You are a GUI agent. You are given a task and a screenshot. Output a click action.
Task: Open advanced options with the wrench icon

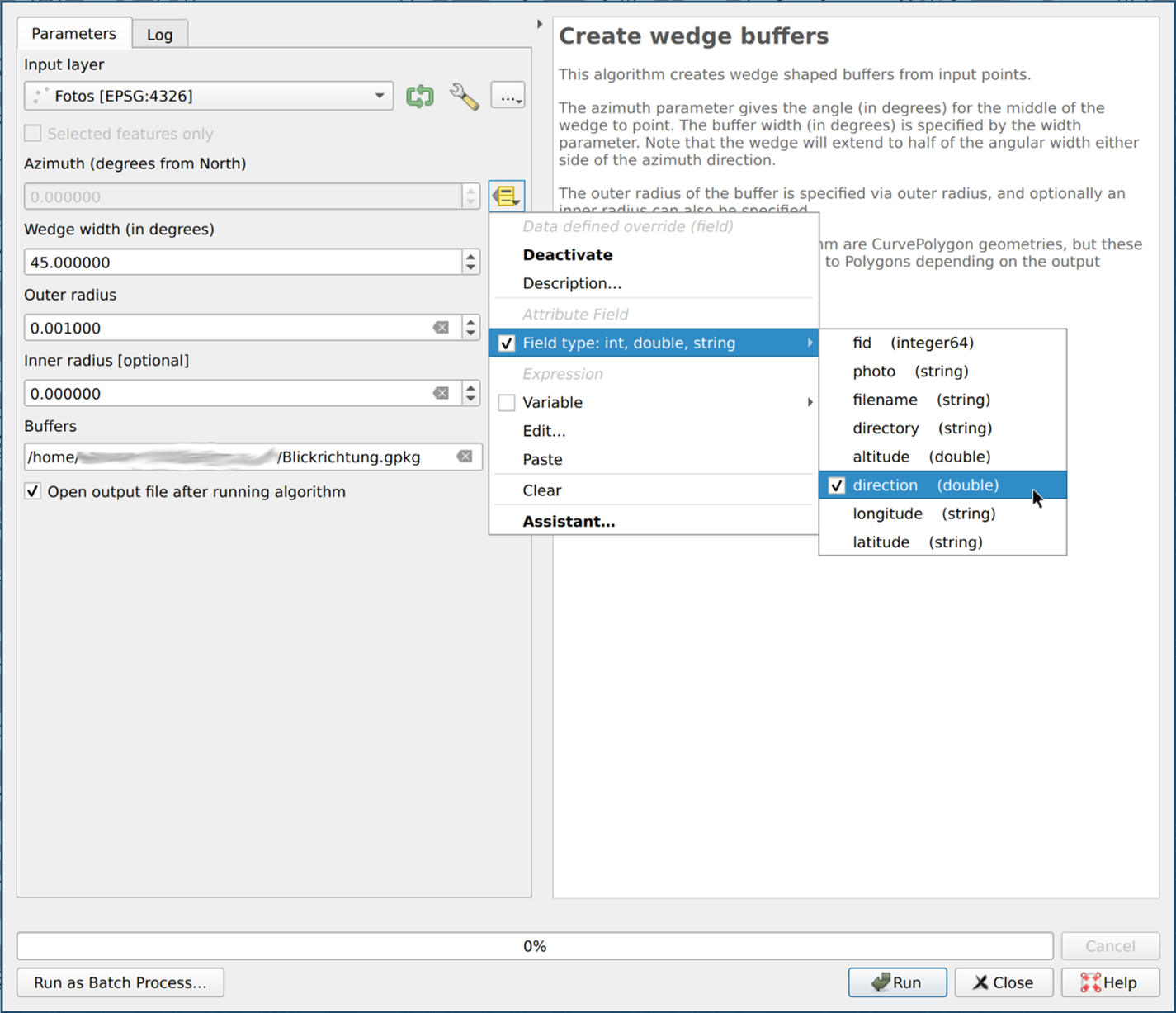[x=464, y=96]
